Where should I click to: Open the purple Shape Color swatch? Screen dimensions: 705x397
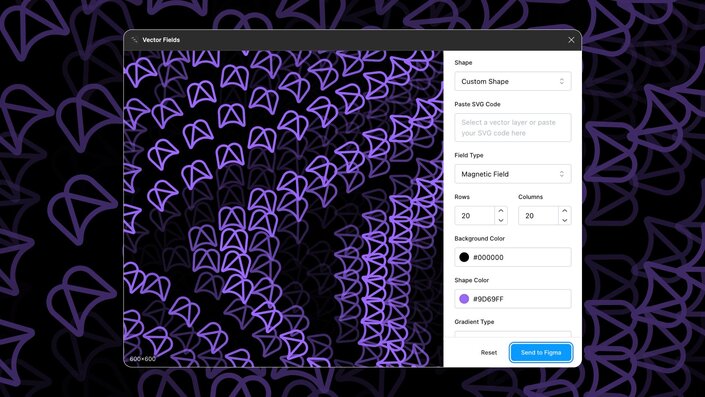point(464,299)
